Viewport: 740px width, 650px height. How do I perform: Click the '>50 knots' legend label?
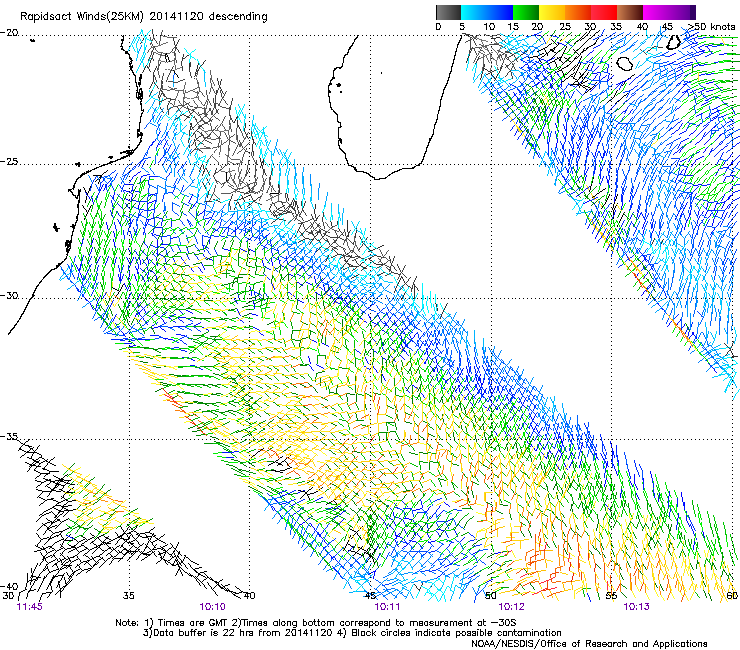pos(711,27)
